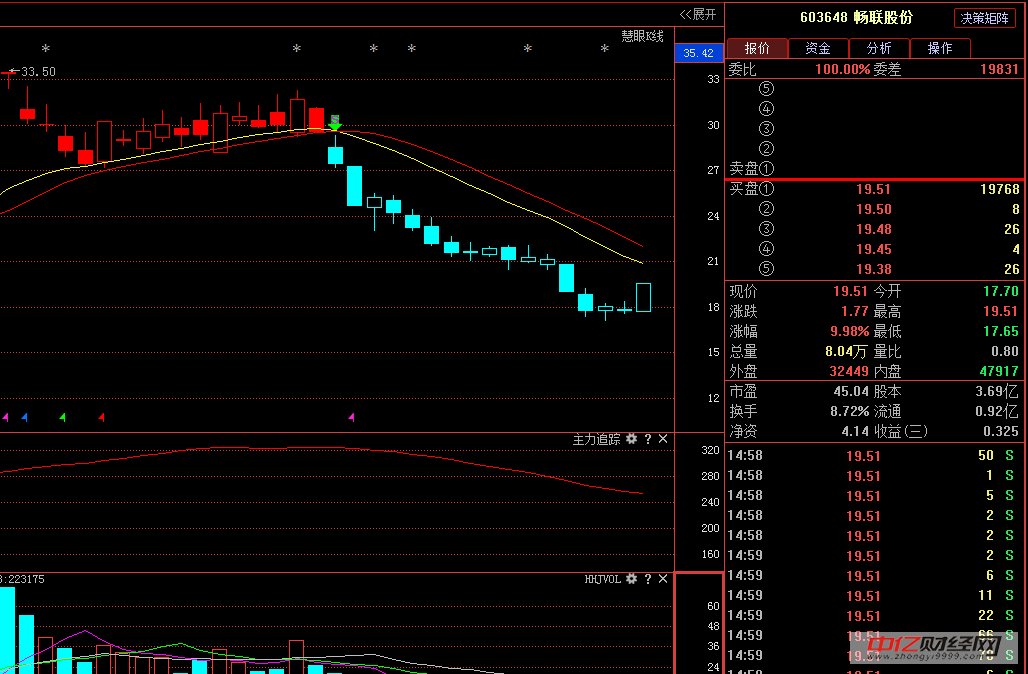Click the green flag marker below chart
The height and width of the screenshot is (674, 1028).
[x=63, y=416]
